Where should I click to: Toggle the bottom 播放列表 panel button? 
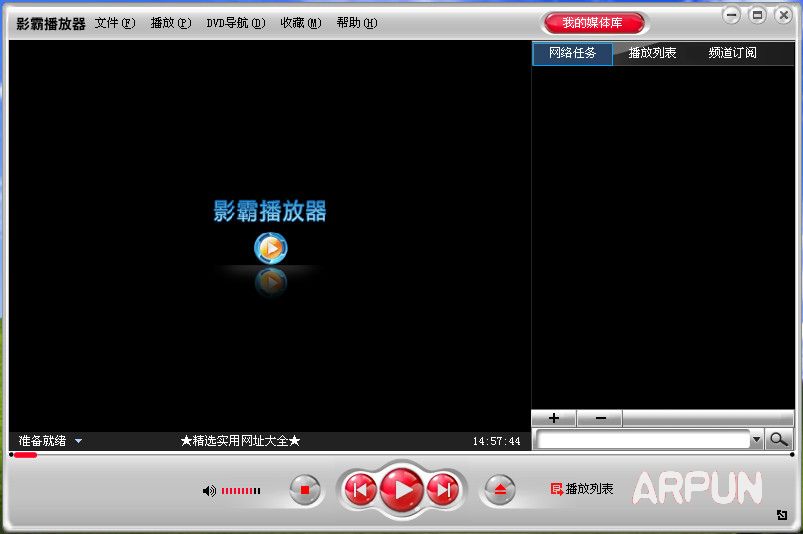pos(582,489)
